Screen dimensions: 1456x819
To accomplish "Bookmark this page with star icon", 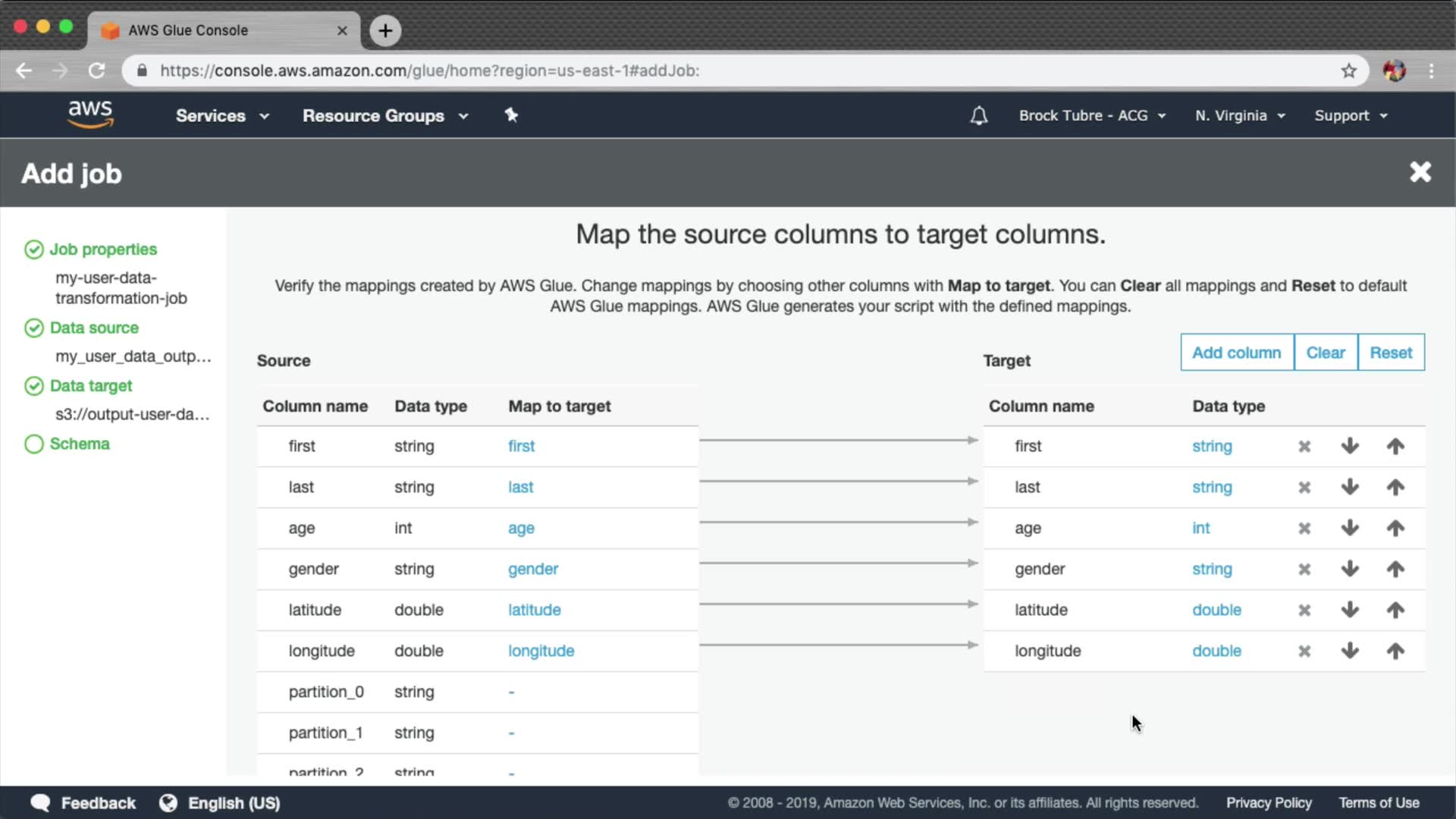I will click(x=1348, y=71).
